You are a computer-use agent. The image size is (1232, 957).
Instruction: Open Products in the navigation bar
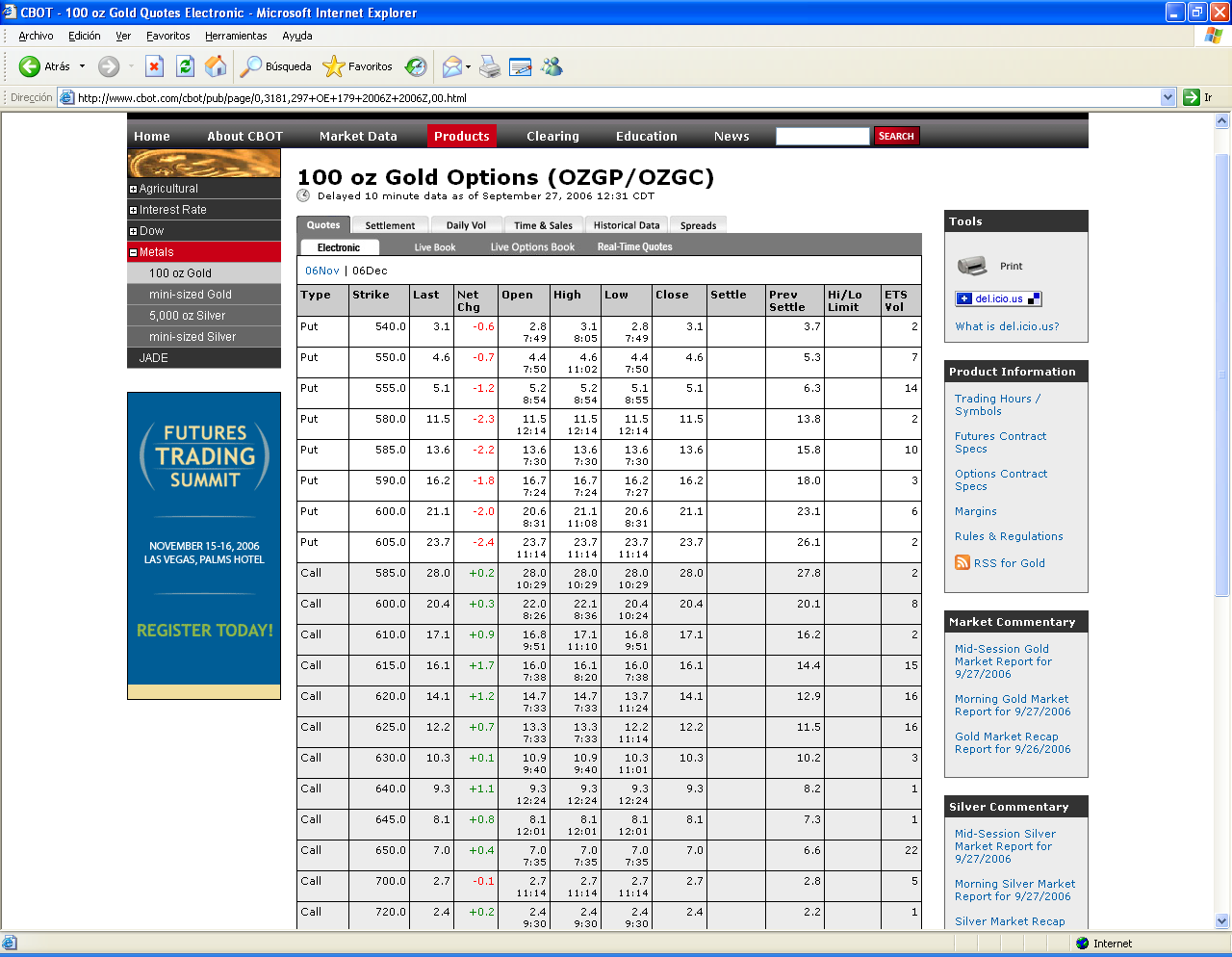click(462, 136)
